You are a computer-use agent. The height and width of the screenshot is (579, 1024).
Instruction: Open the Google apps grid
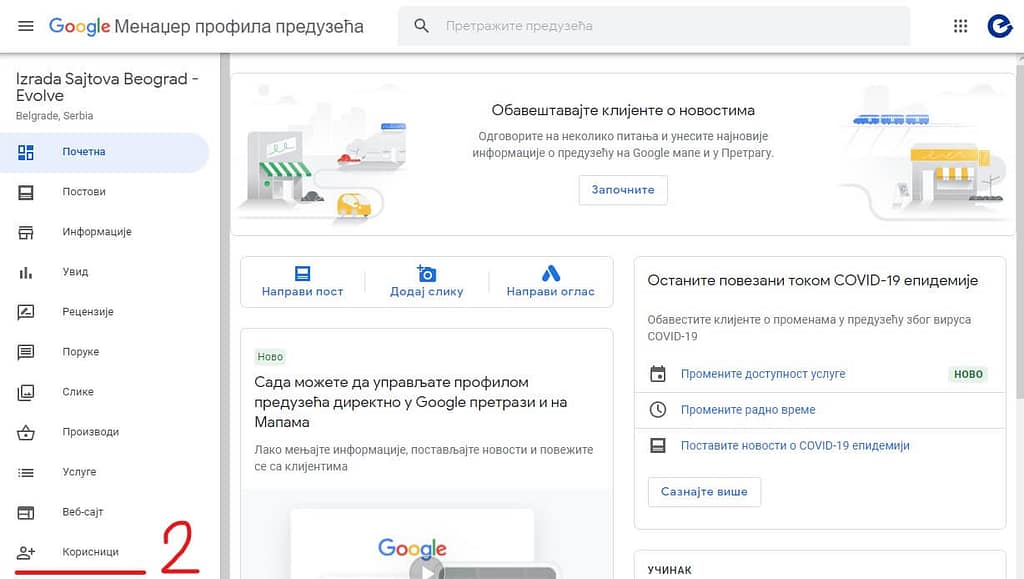(961, 26)
